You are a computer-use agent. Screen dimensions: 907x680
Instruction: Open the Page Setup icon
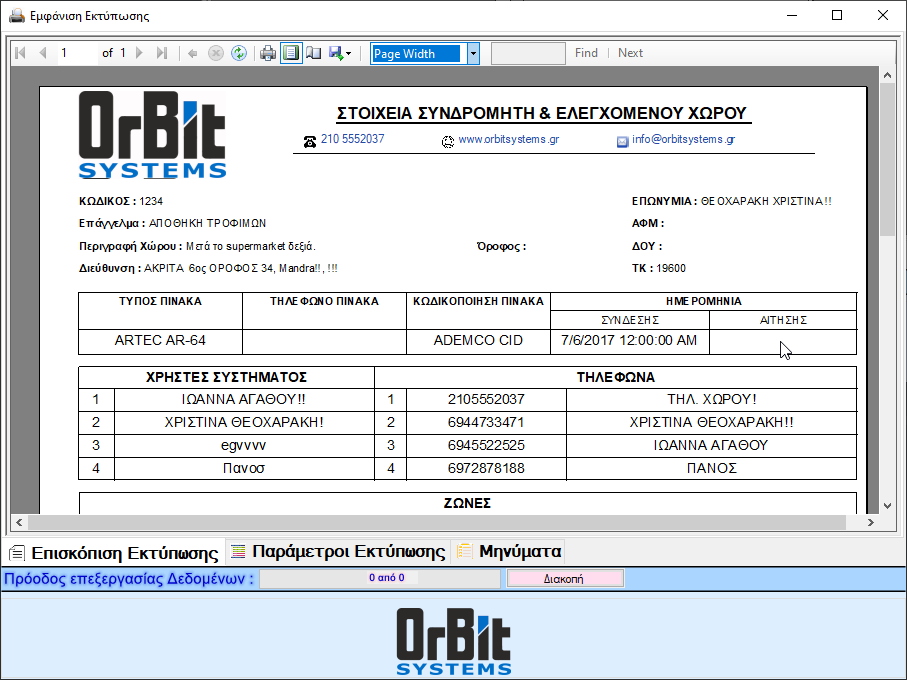pyautogui.click(x=313, y=54)
